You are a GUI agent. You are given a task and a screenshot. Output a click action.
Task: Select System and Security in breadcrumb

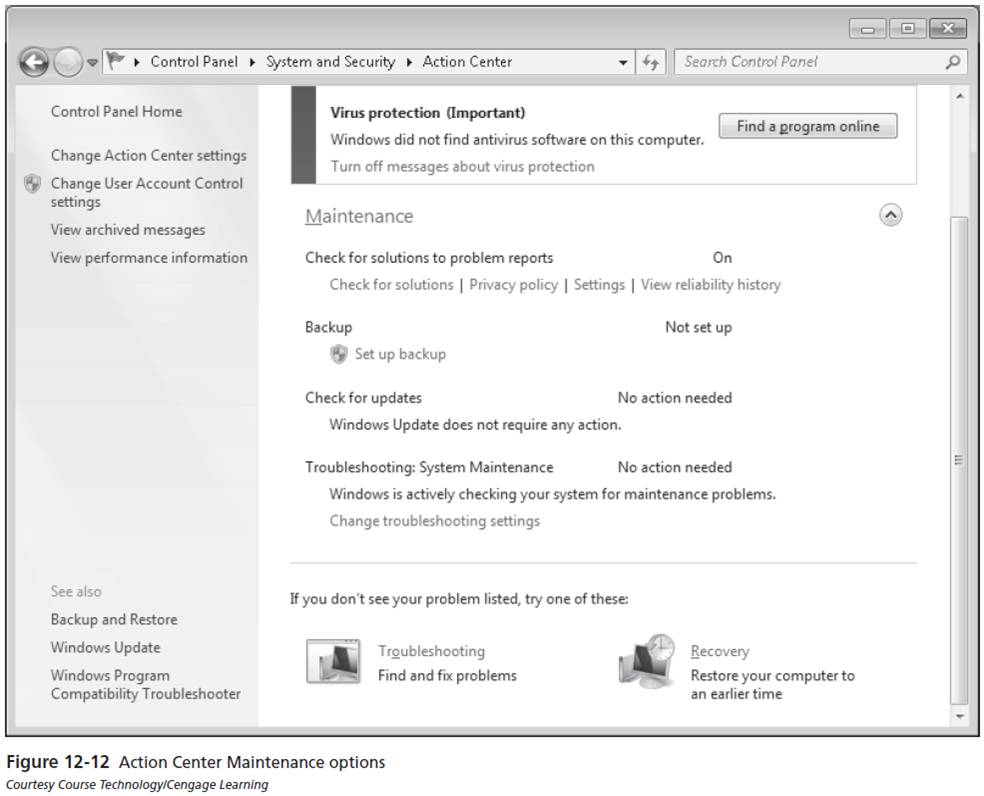point(330,62)
